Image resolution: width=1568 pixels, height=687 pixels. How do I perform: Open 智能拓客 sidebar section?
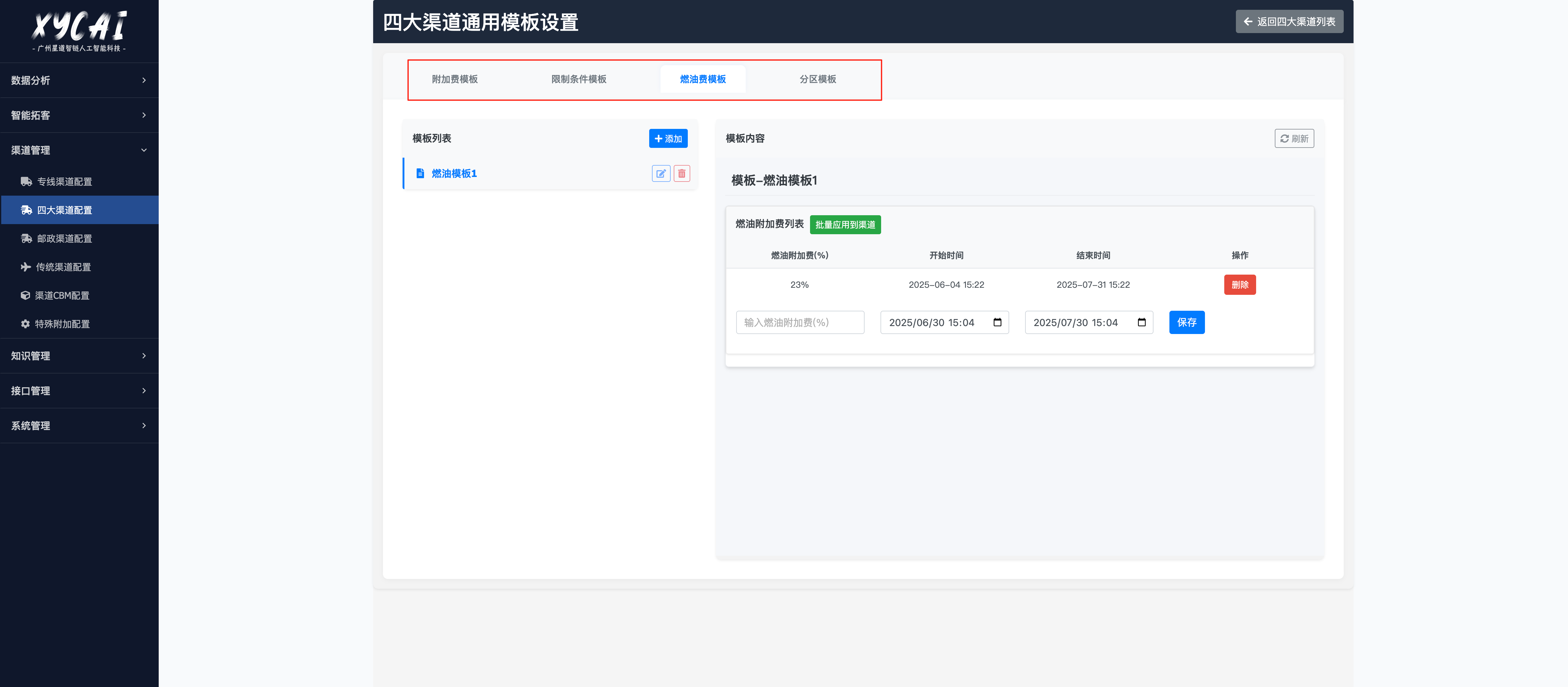click(79, 115)
